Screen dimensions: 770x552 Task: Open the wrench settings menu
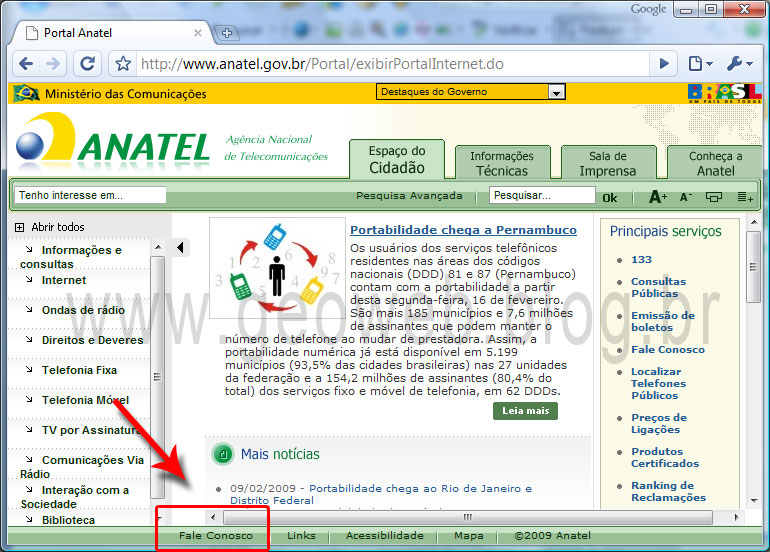point(739,64)
